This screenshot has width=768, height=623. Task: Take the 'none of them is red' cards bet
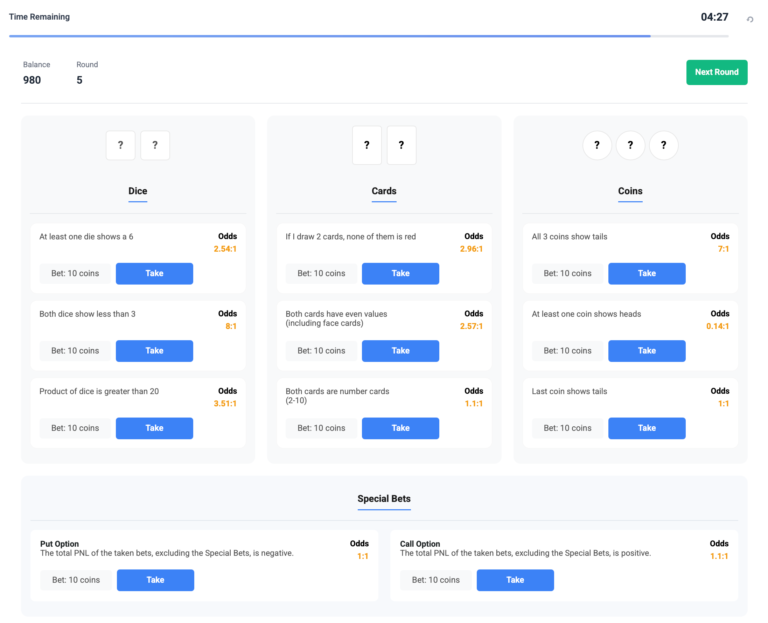[x=401, y=273]
